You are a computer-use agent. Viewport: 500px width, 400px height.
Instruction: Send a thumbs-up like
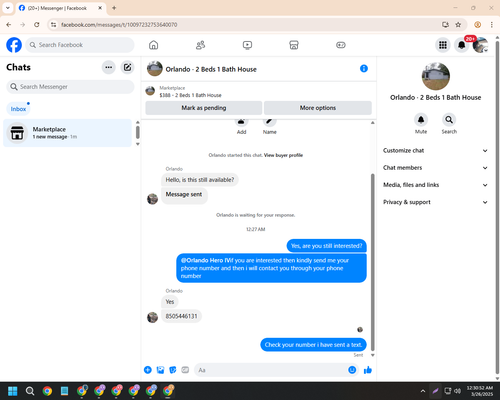[368, 370]
